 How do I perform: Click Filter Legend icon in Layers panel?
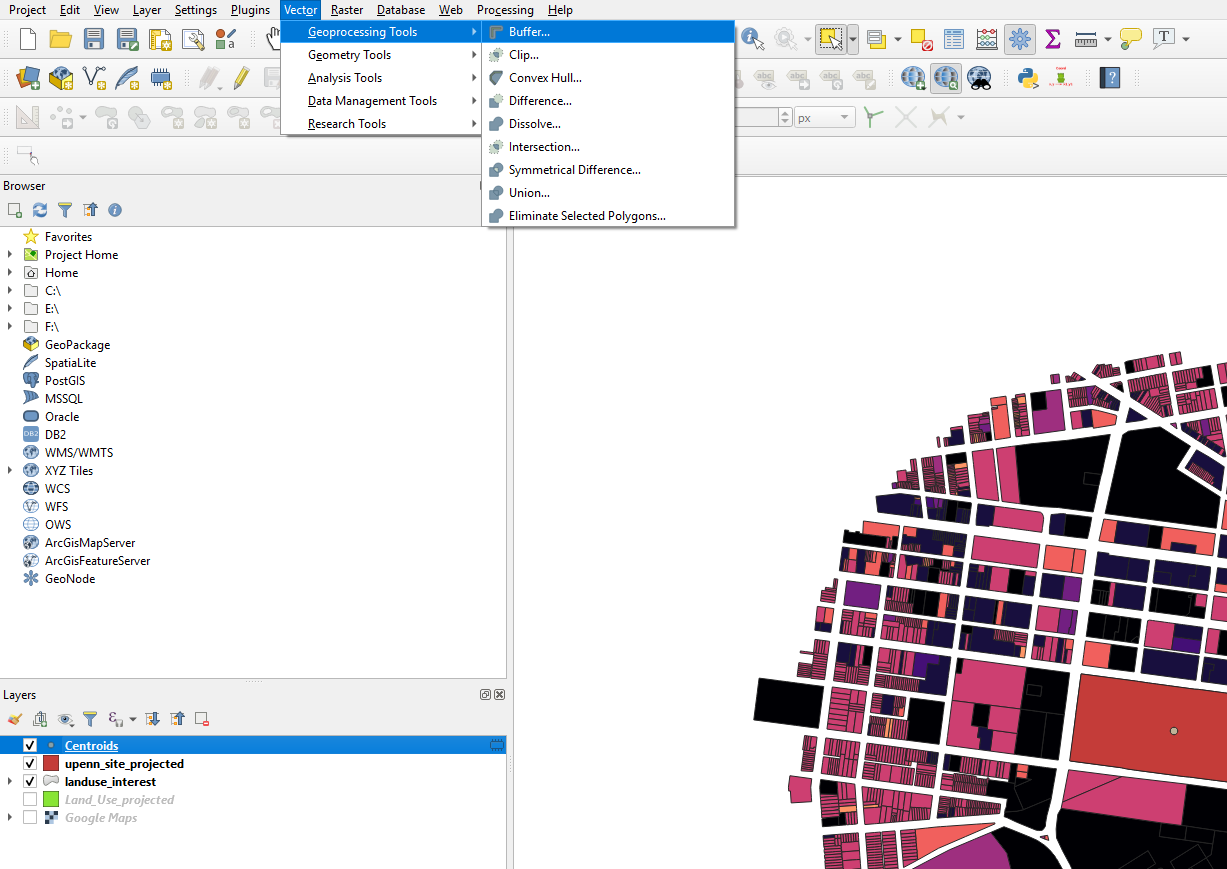(x=90, y=719)
